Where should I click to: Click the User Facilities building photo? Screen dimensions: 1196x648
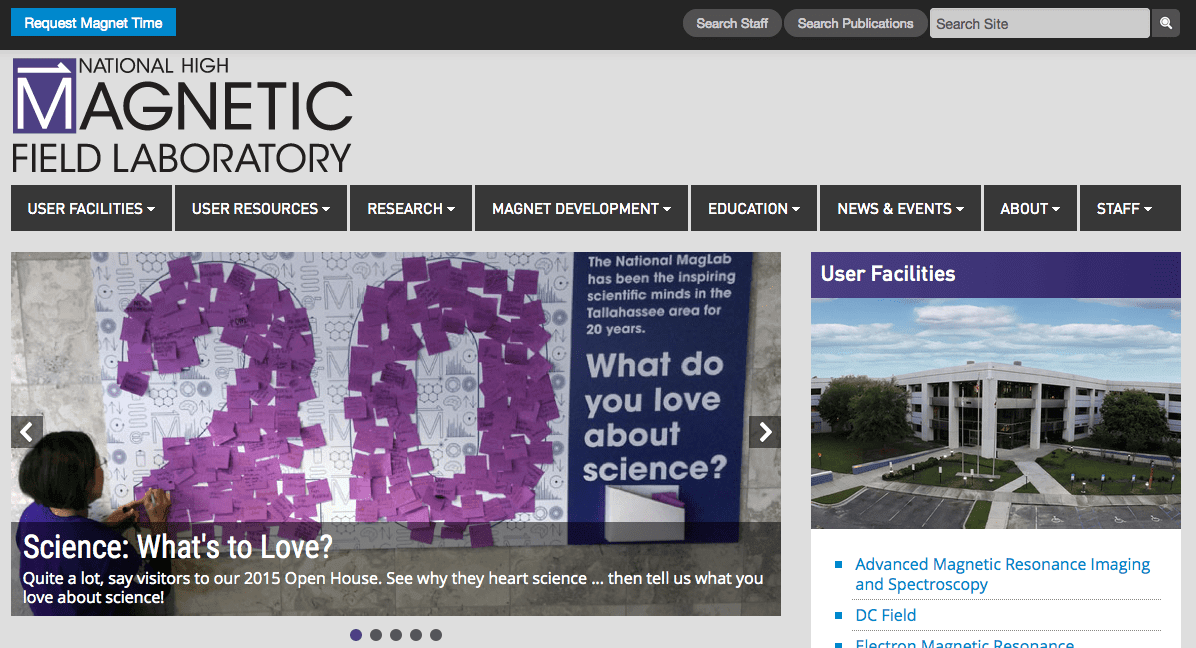tap(995, 413)
